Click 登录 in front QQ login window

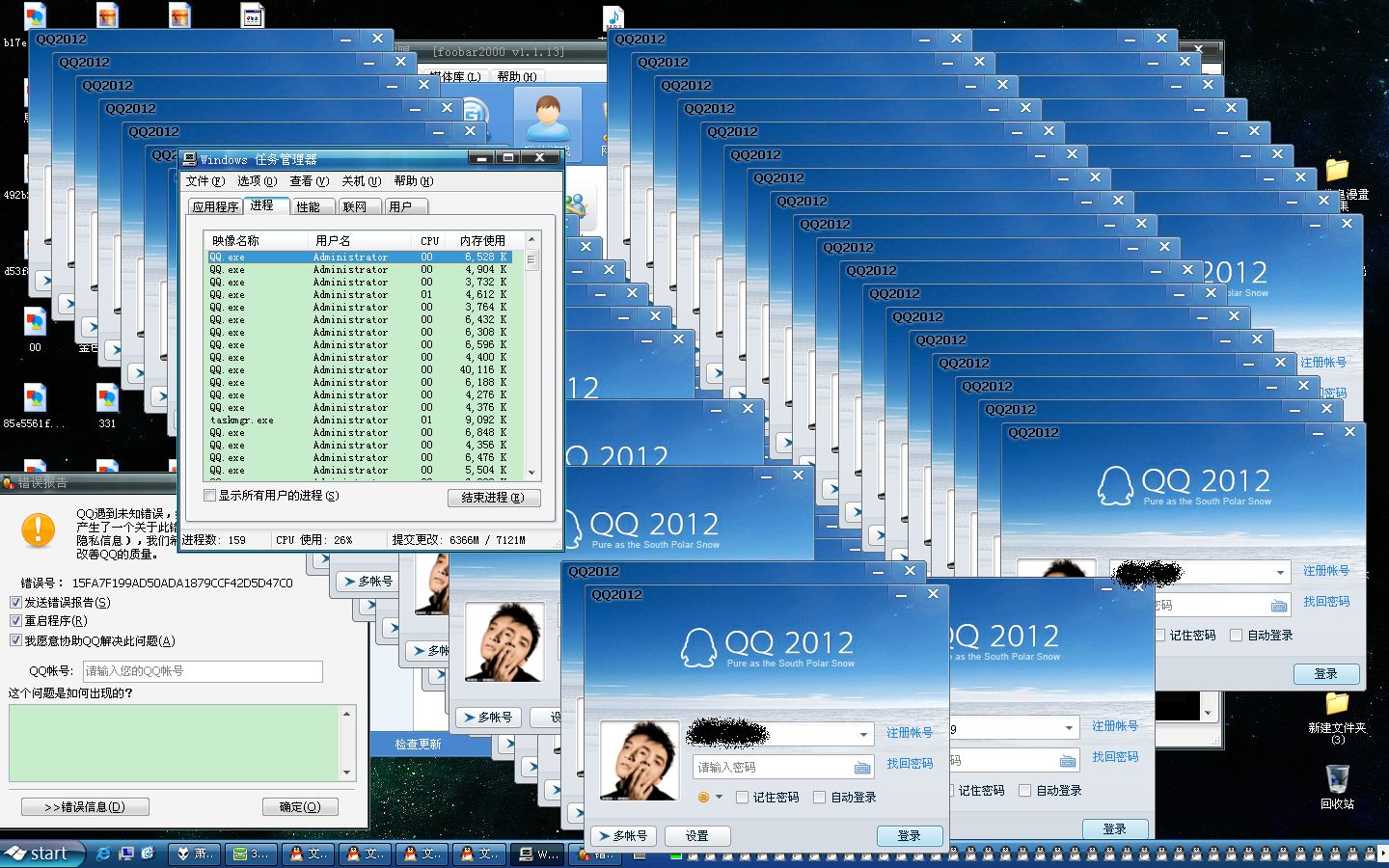click(x=910, y=836)
